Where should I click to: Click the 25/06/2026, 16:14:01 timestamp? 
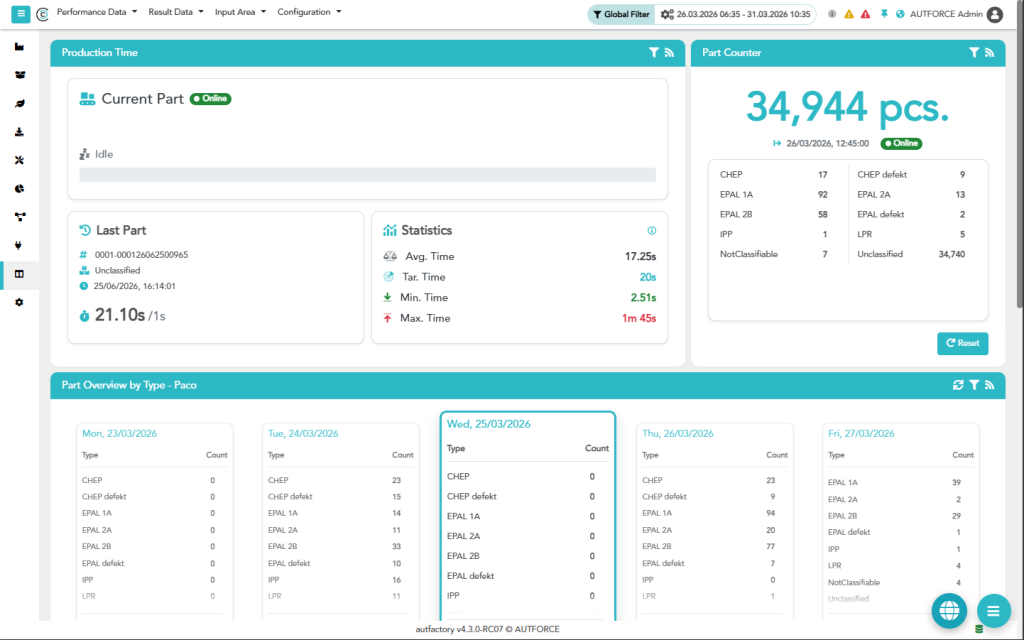pos(135,286)
